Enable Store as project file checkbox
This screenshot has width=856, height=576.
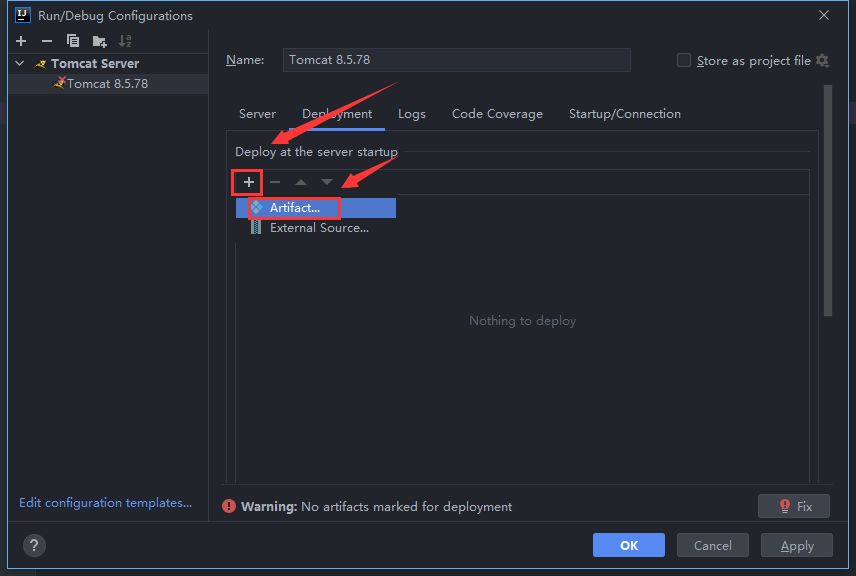[683, 61]
